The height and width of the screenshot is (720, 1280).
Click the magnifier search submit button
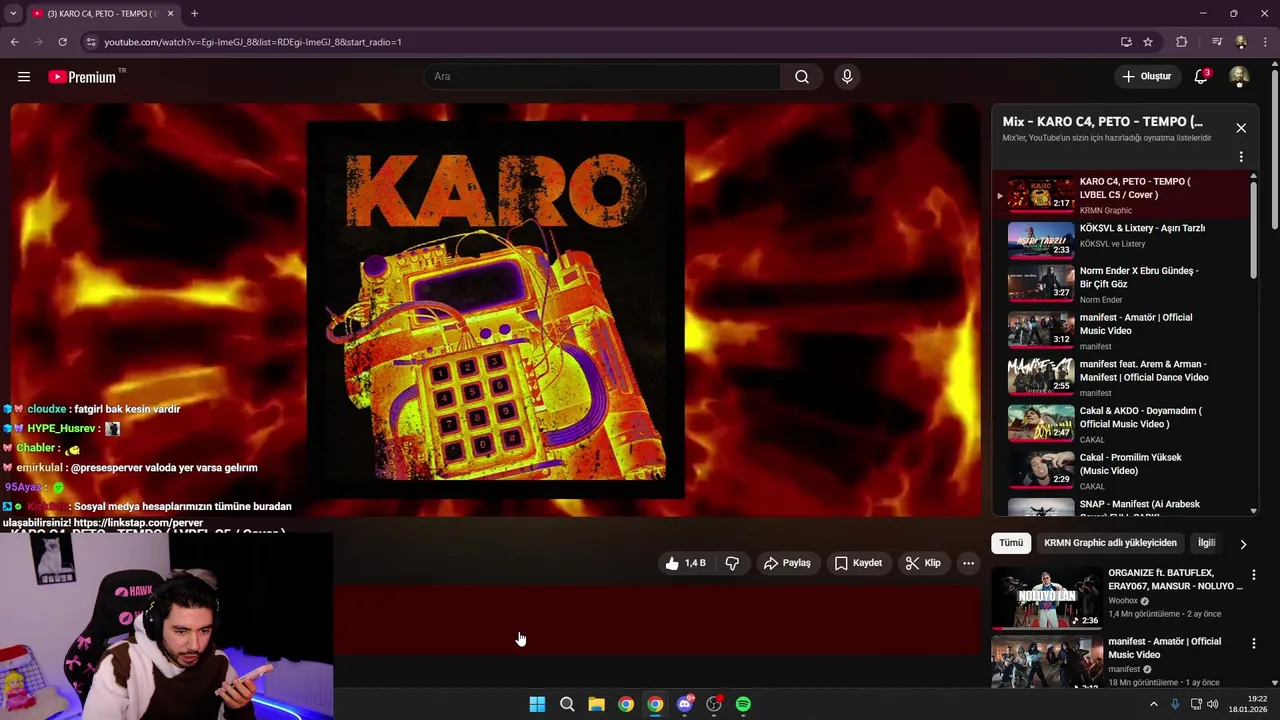coord(802,77)
